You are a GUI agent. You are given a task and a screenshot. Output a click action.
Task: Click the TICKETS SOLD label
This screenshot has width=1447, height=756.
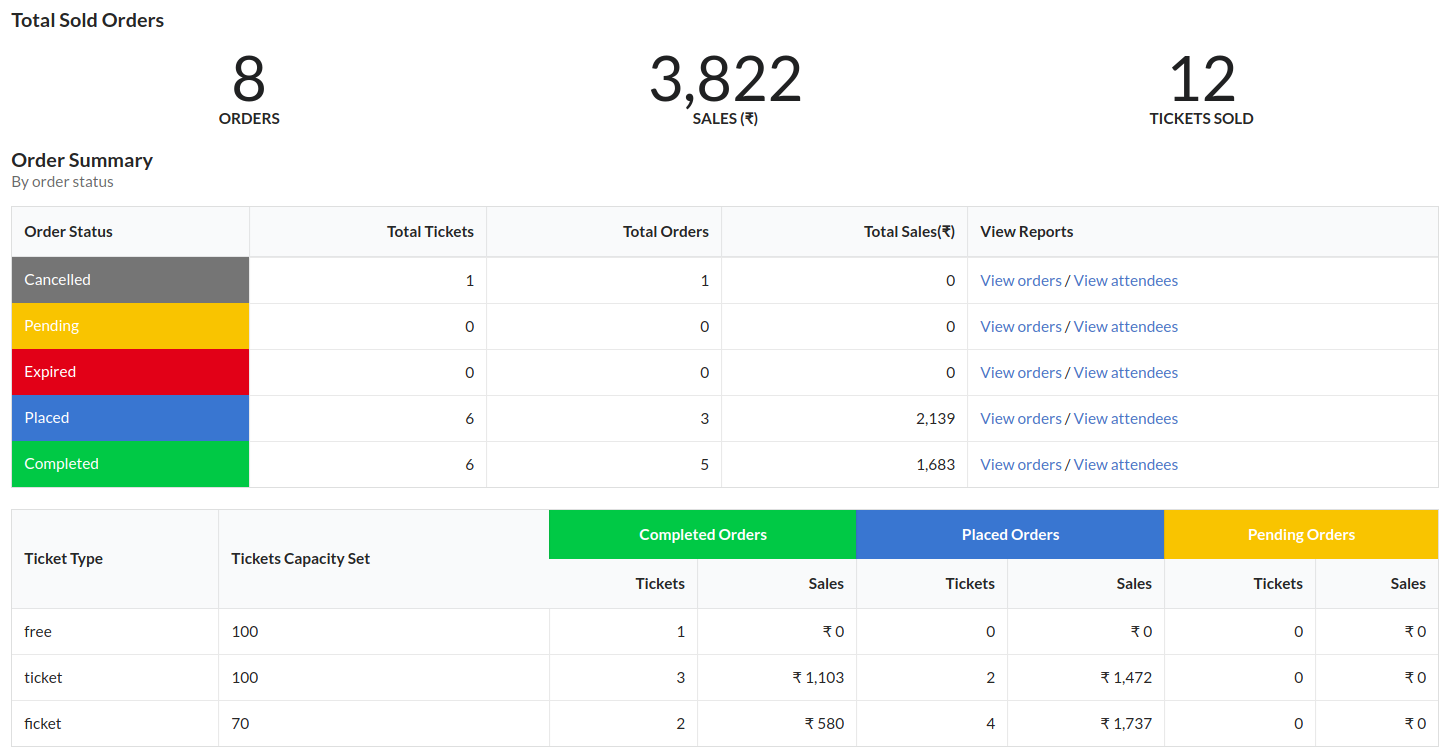point(1201,119)
